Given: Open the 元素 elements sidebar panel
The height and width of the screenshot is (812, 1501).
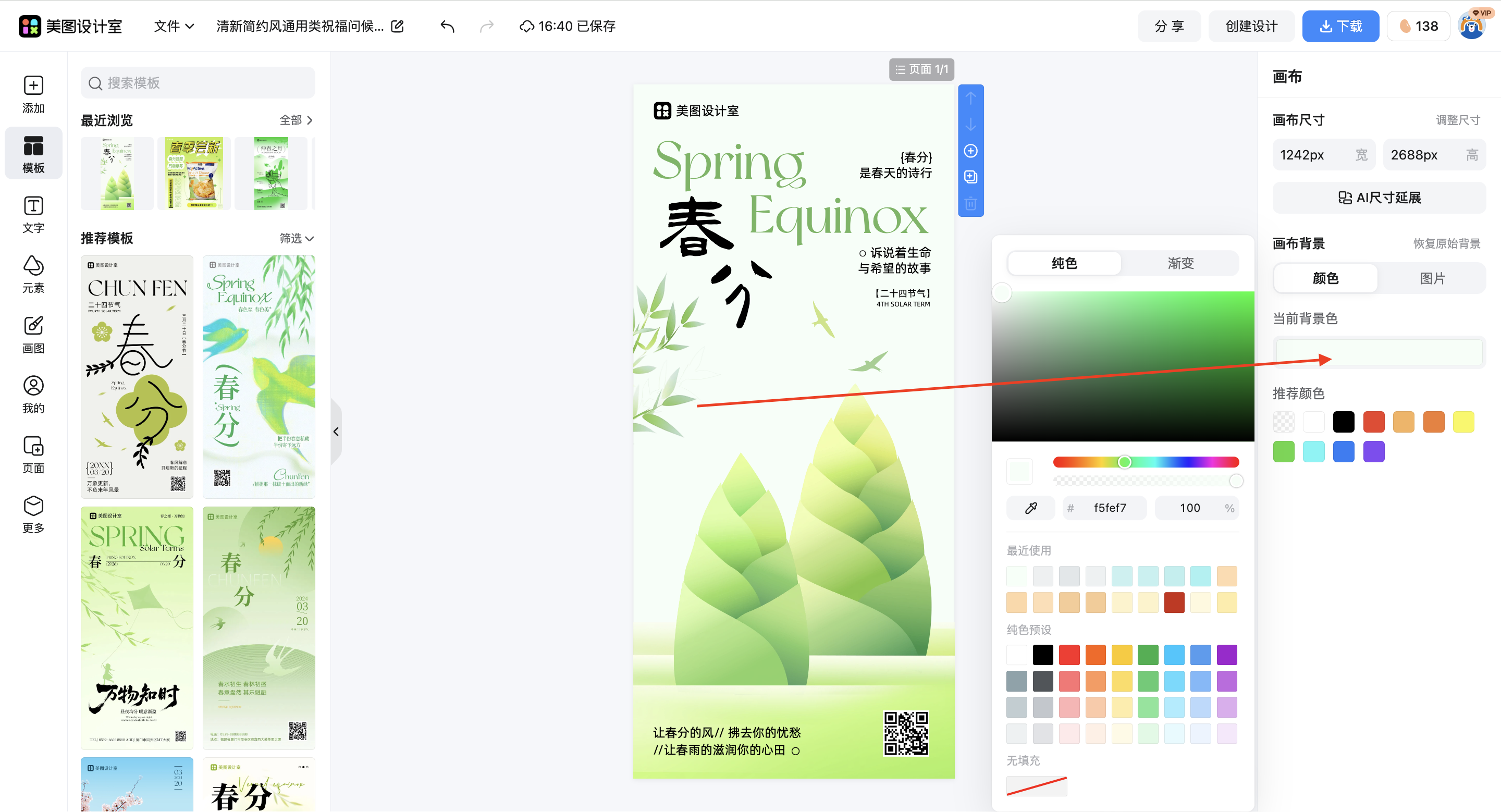Looking at the screenshot, I should click(33, 273).
